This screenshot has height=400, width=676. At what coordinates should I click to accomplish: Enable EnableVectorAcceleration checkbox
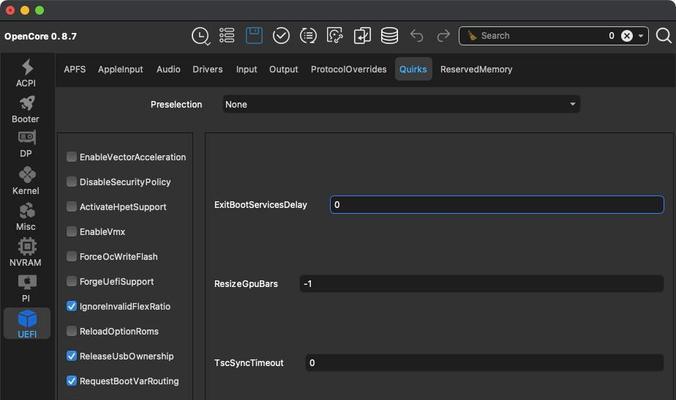[72, 156]
